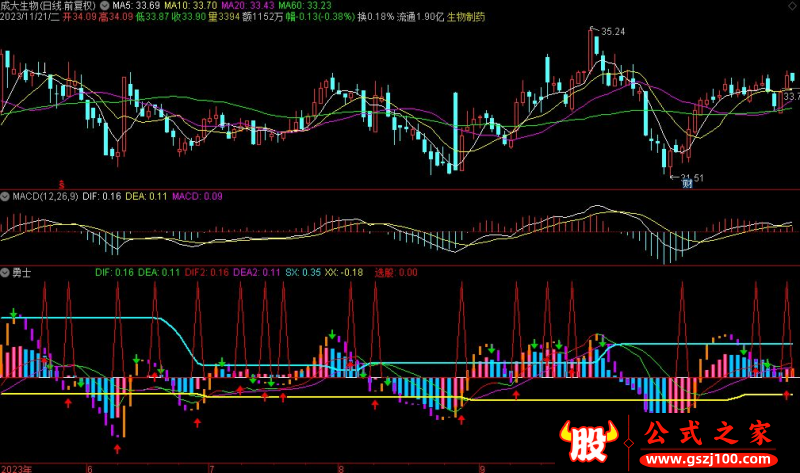Select the 成大生物(日线,前复权) chart title
This screenshot has width=800, height=473.
click(x=48, y=6)
